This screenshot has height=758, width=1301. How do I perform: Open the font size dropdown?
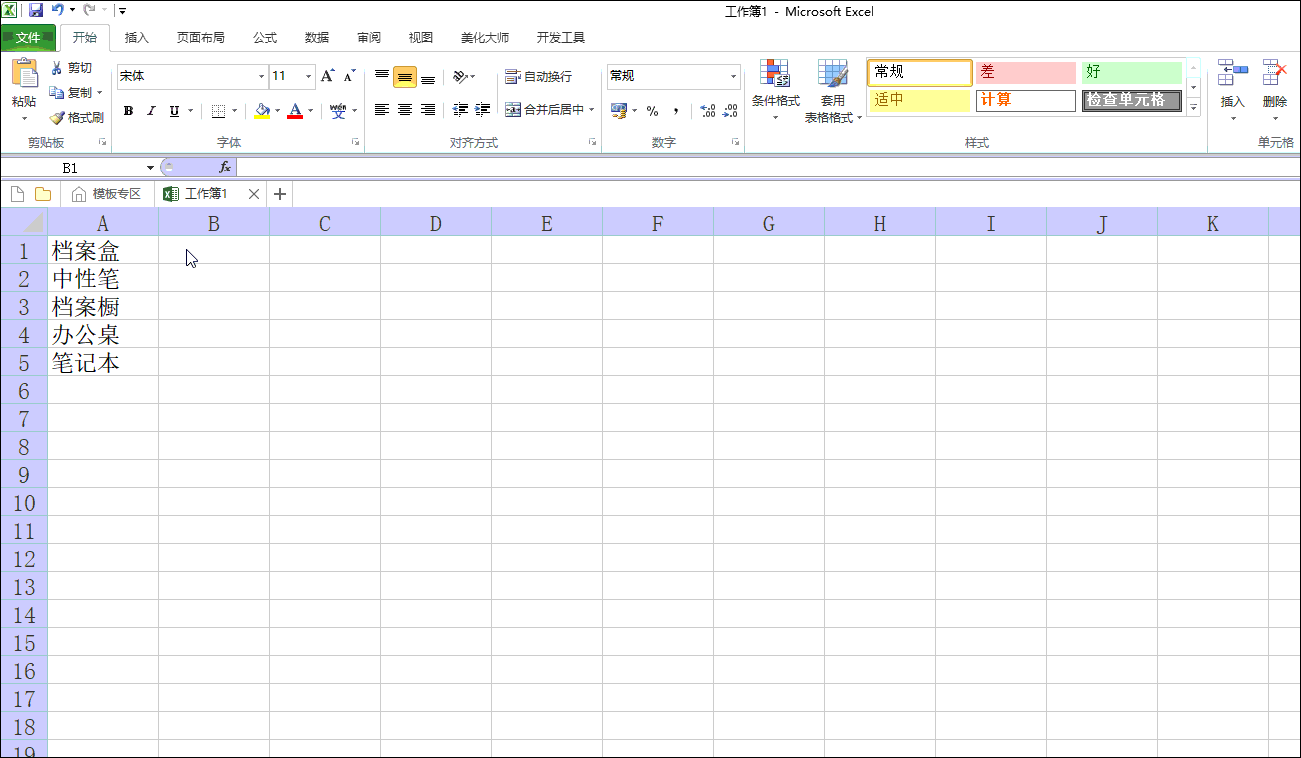click(309, 76)
